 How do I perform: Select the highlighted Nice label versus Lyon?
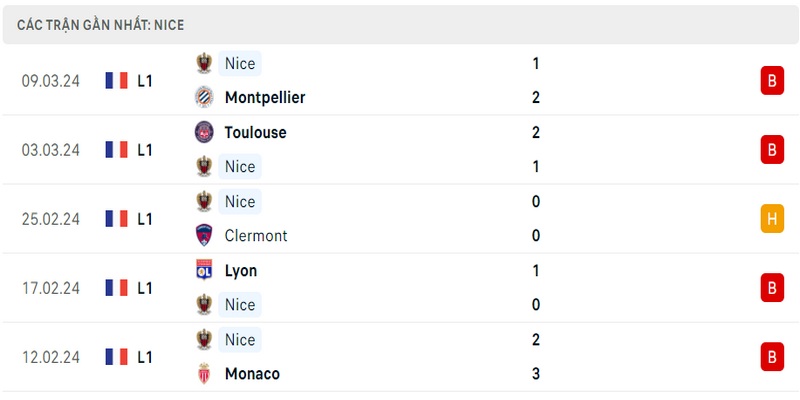pyautogui.click(x=240, y=305)
